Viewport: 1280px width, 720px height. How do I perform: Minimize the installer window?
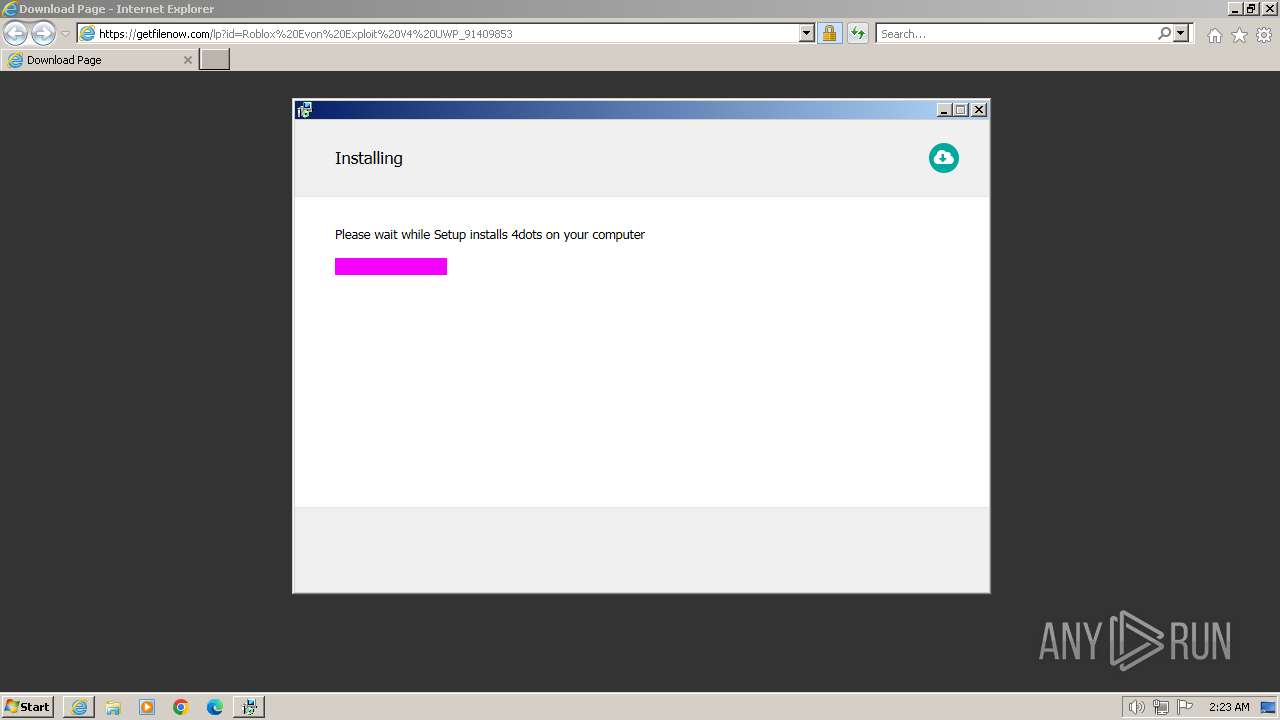click(x=944, y=110)
